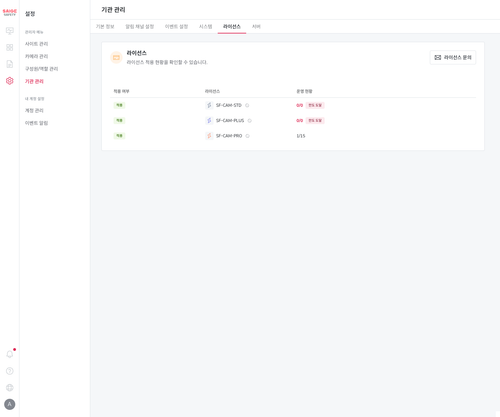
Task: Click the 1/15 usage value
Action: [301, 136]
